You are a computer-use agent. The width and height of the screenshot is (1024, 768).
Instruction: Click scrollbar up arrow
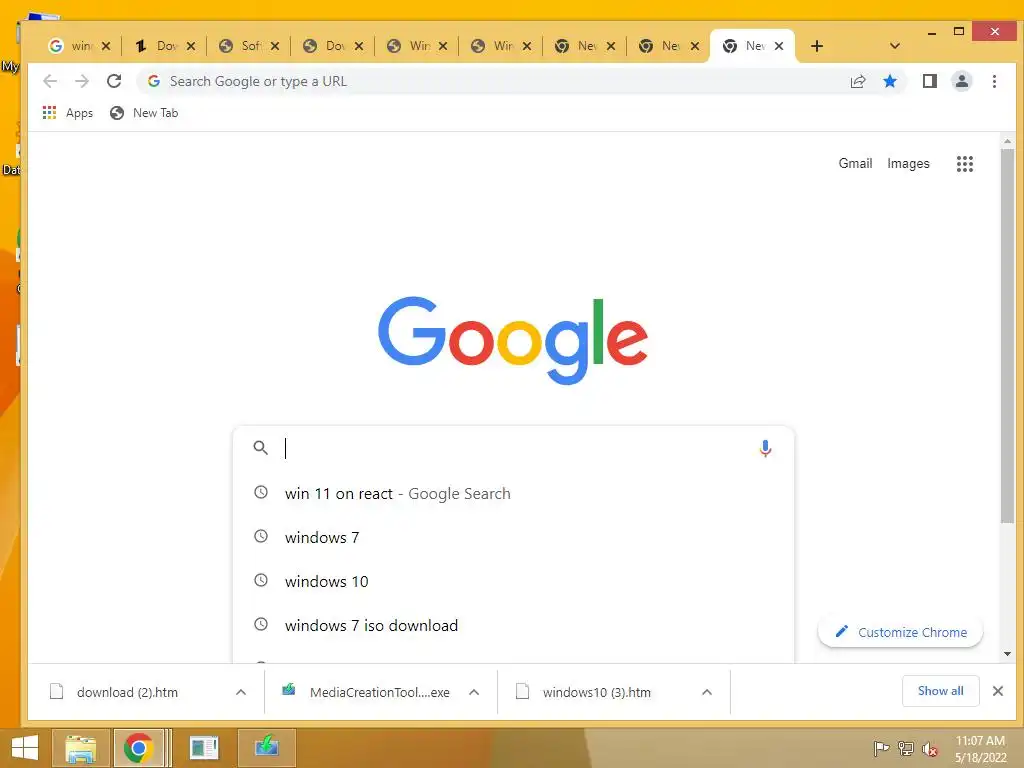(x=1007, y=141)
